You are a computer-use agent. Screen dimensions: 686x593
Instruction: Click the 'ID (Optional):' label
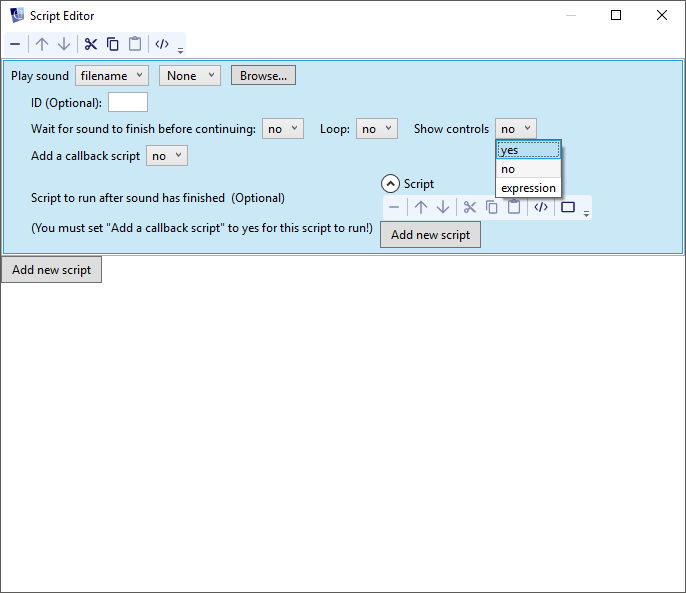point(66,103)
